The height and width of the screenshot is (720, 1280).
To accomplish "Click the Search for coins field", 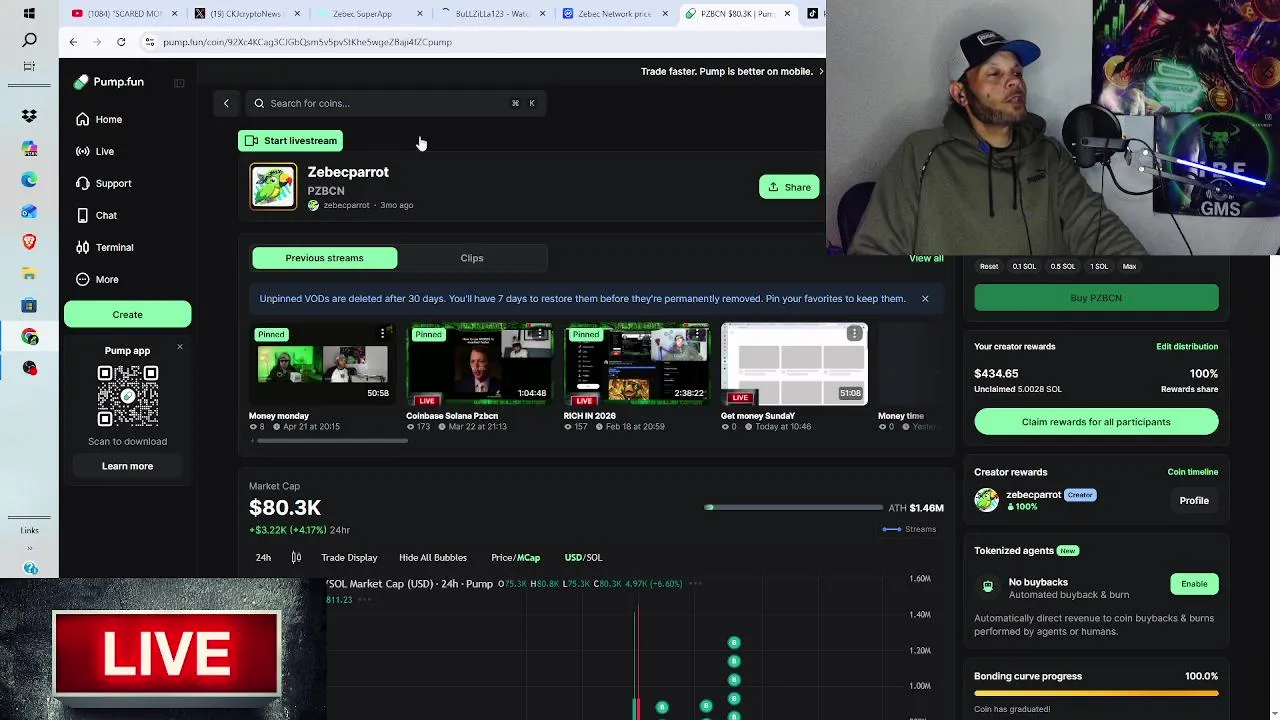I will (x=397, y=103).
